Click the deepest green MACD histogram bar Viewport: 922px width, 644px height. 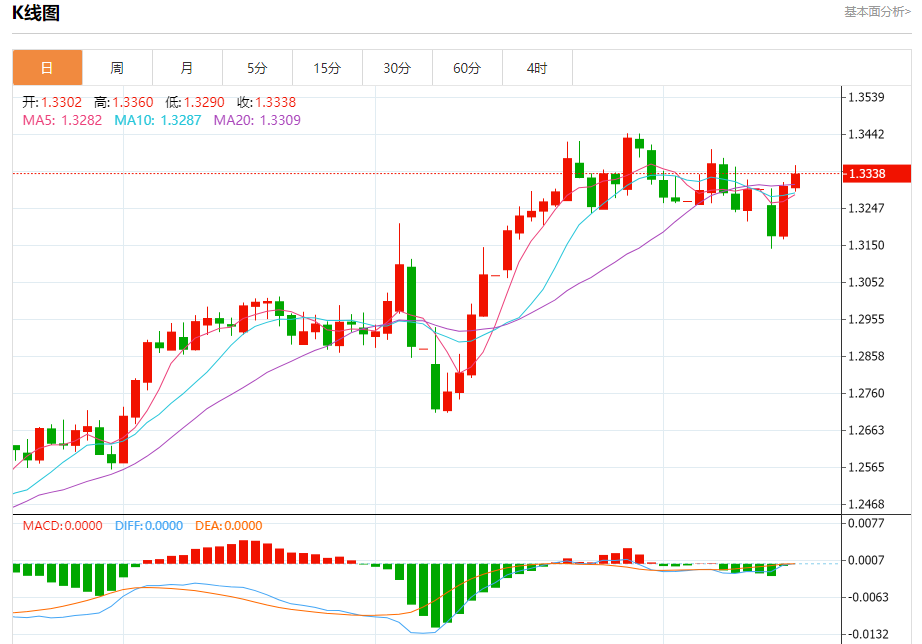(x=436, y=596)
